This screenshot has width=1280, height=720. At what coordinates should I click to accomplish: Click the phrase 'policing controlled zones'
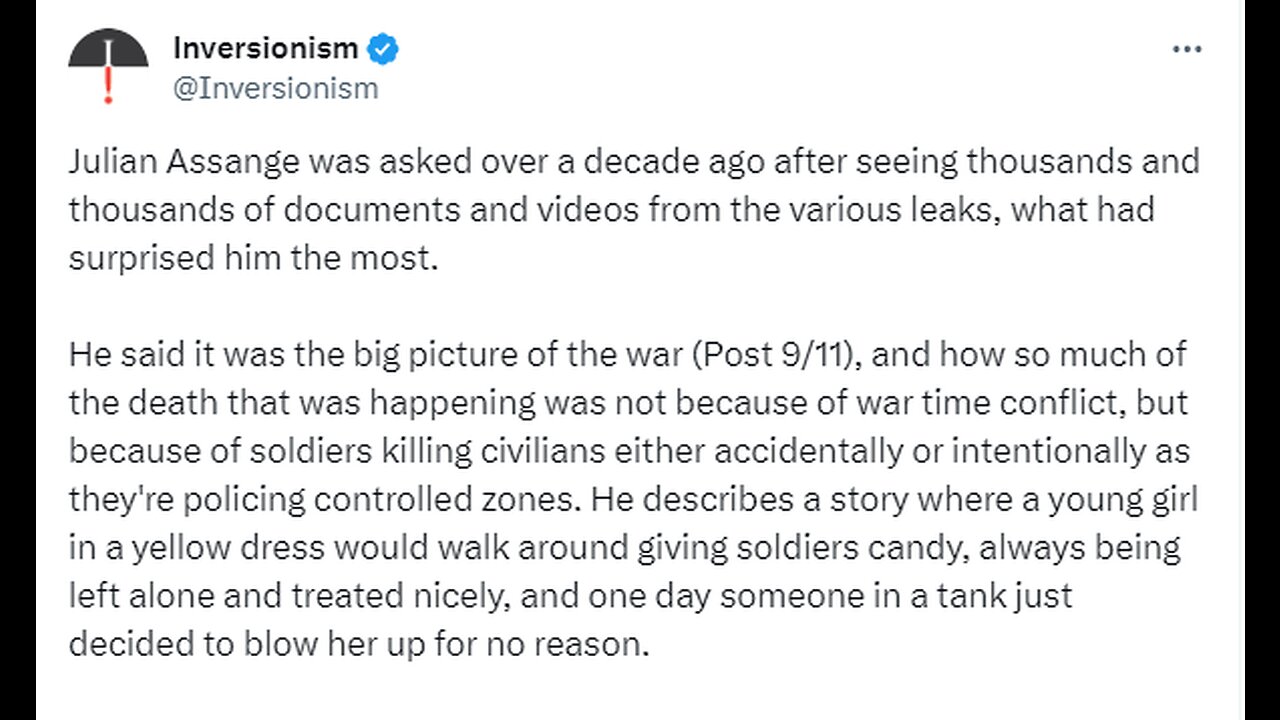(340, 499)
